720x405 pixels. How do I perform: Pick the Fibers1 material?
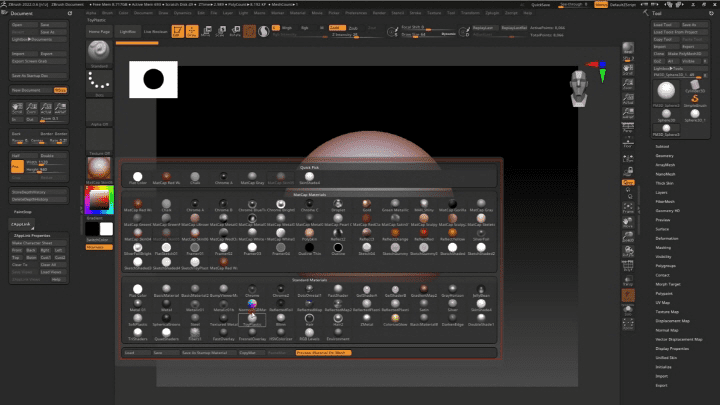195,333
